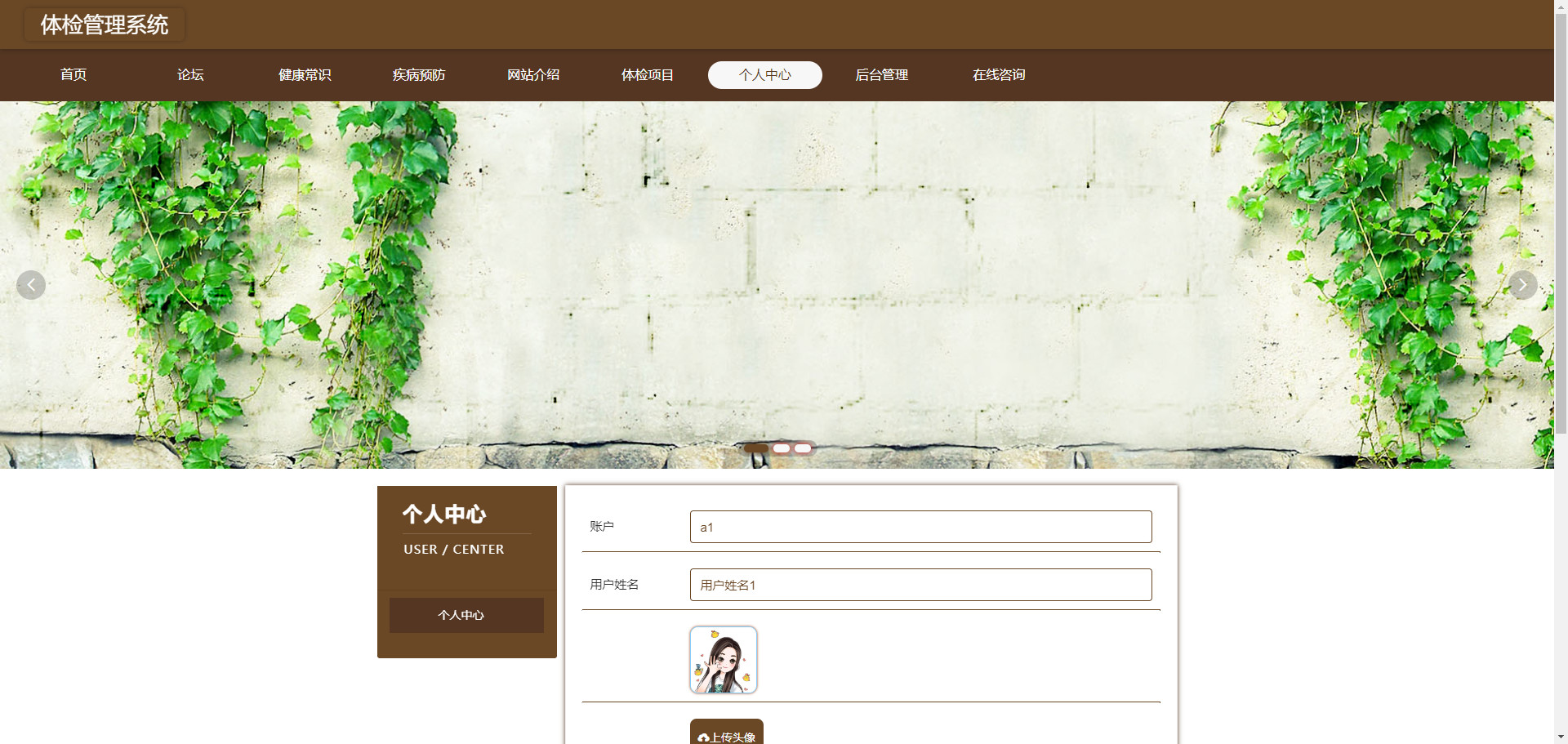The image size is (1568, 744).
Task: Click the scrollbar down arrow
Action: click(x=1561, y=737)
